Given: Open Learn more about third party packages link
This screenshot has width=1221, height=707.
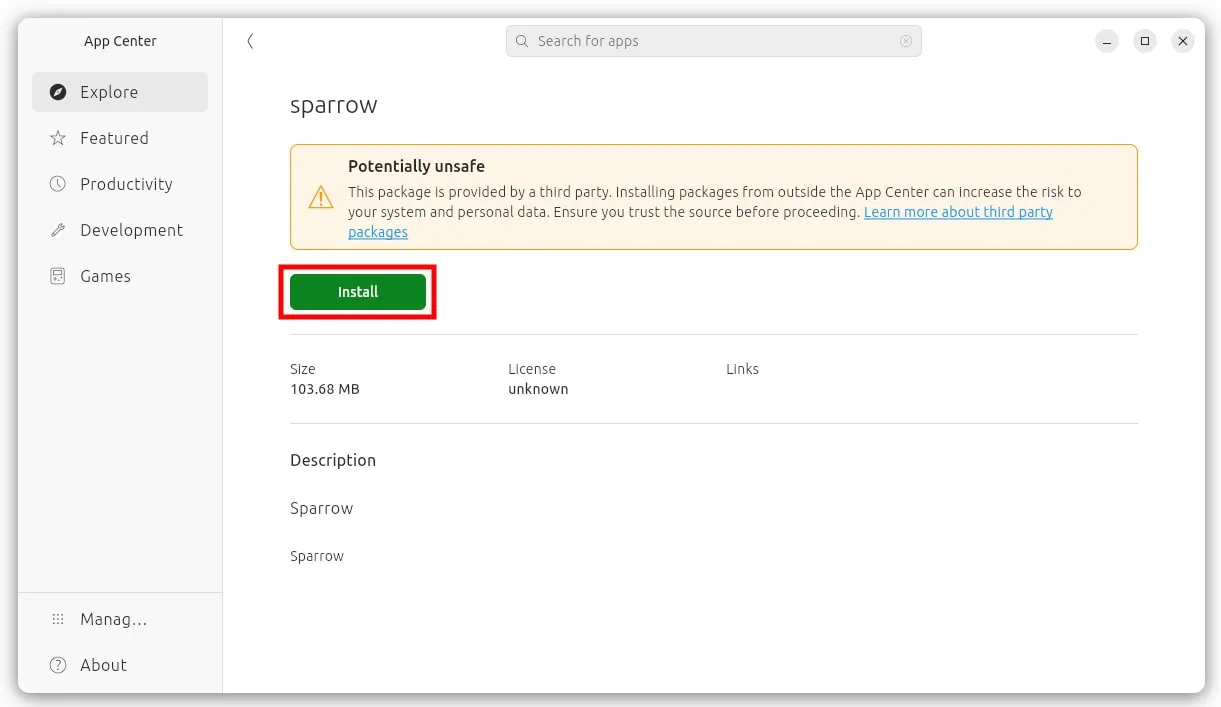Looking at the screenshot, I should [x=700, y=222].
